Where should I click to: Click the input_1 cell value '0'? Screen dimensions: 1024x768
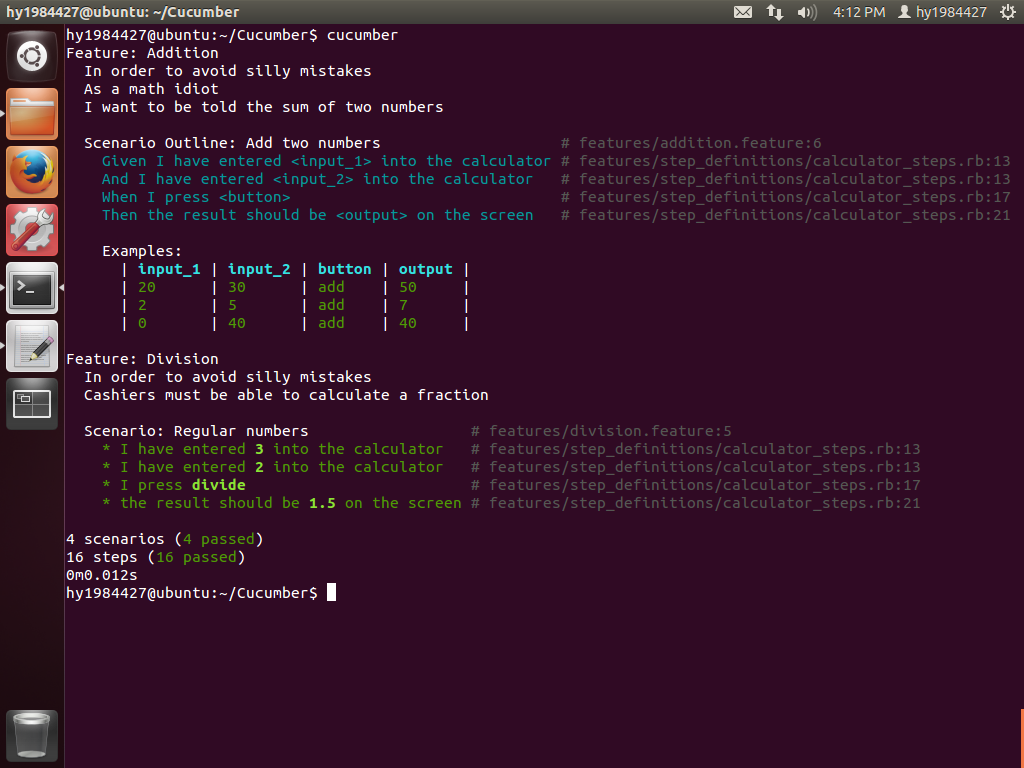pos(142,323)
